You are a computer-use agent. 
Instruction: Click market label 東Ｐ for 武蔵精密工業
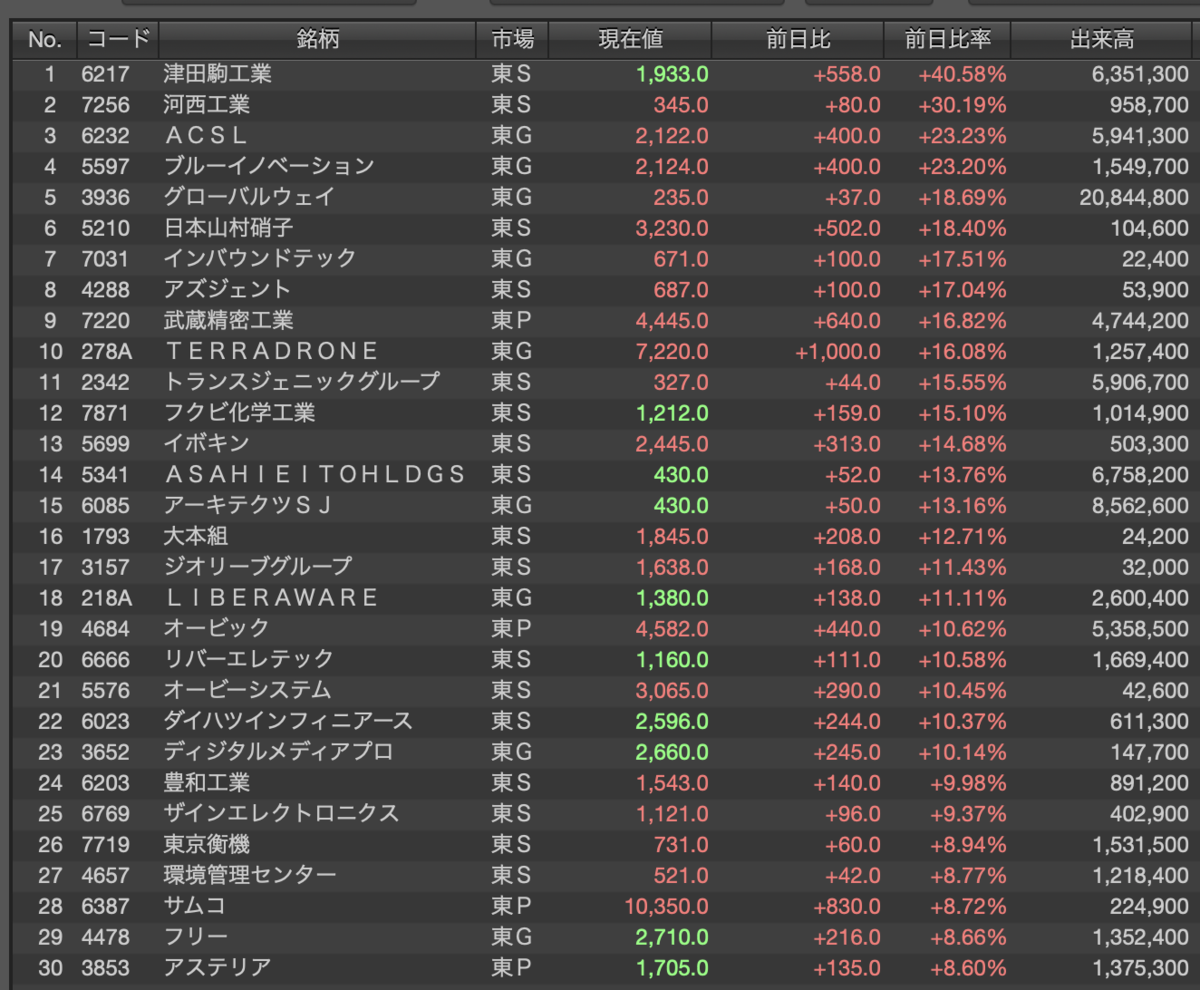point(511,320)
